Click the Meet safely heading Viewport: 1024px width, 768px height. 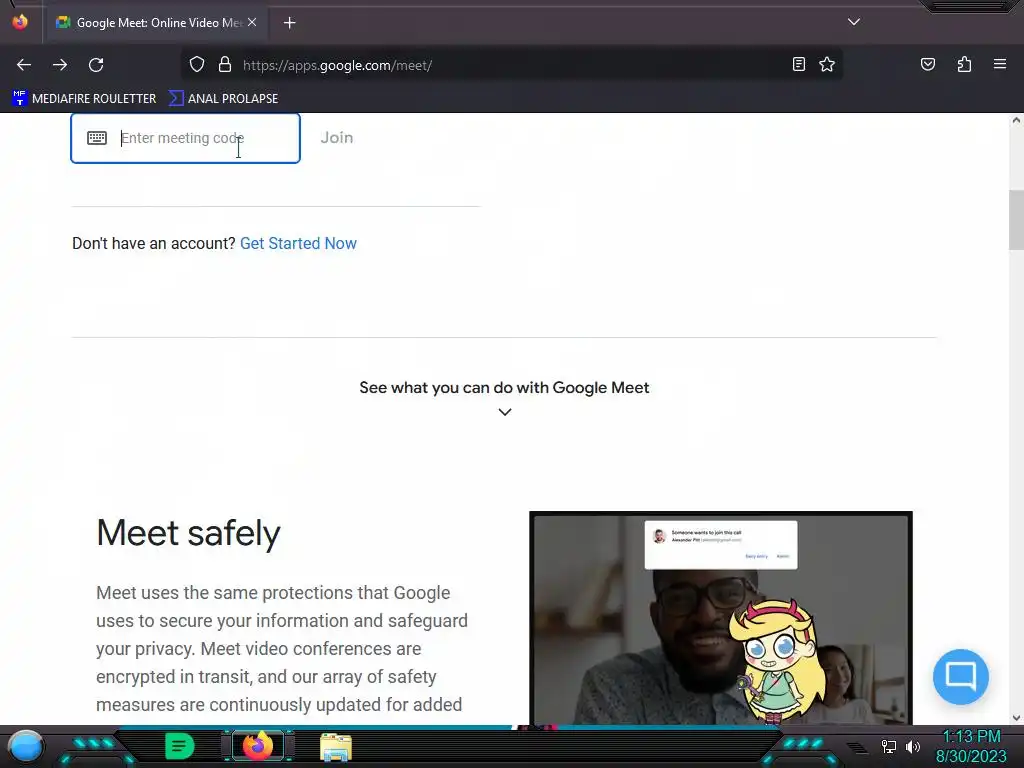point(188,533)
